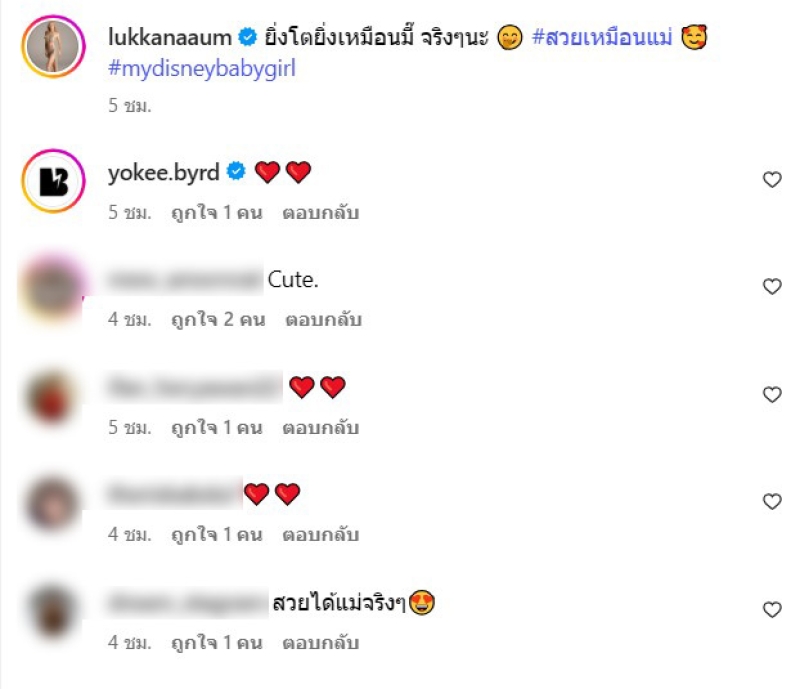Click the 5 ชม. timestamp under the caption

[130, 106]
